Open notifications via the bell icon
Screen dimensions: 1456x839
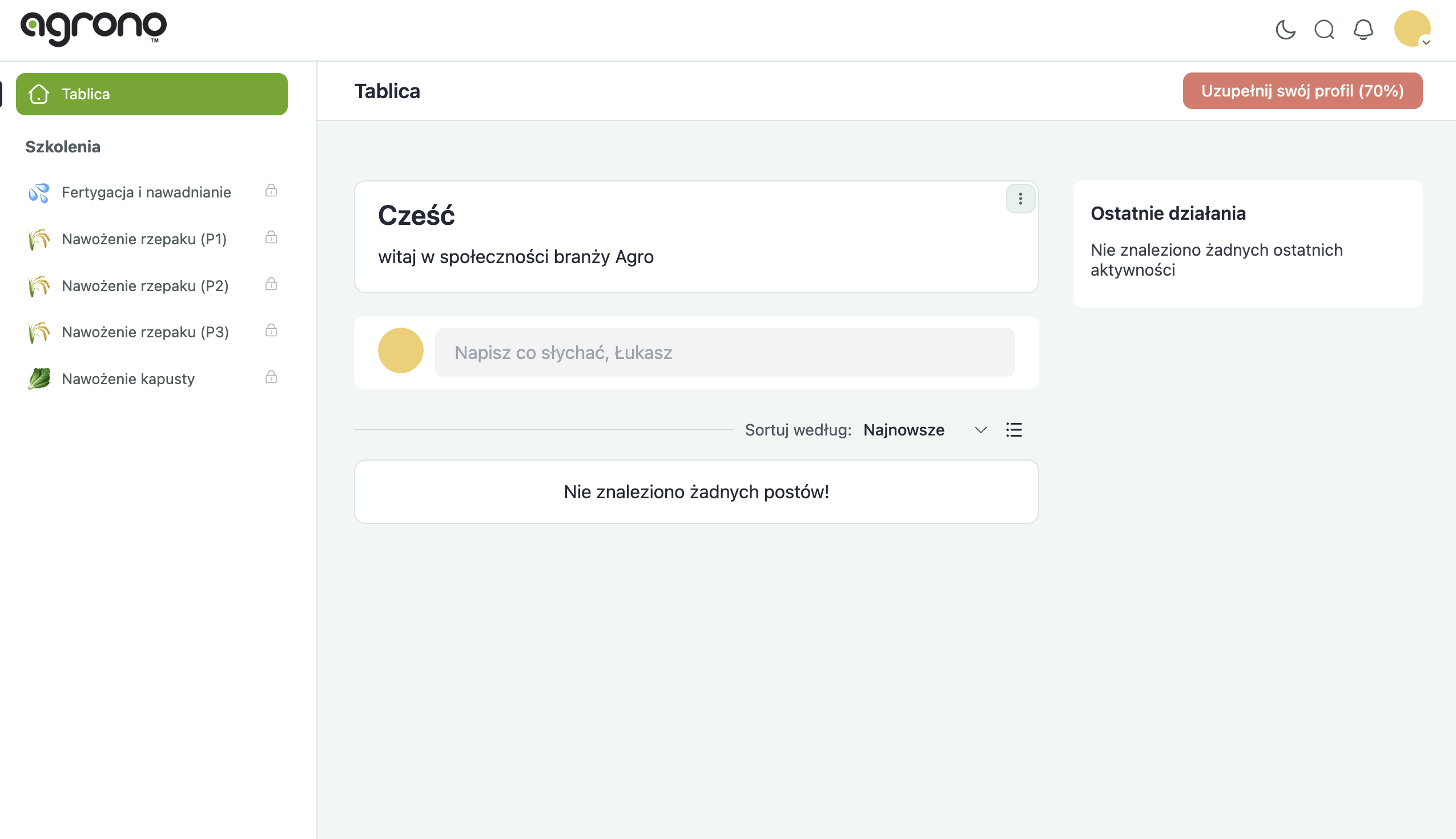click(x=1363, y=29)
